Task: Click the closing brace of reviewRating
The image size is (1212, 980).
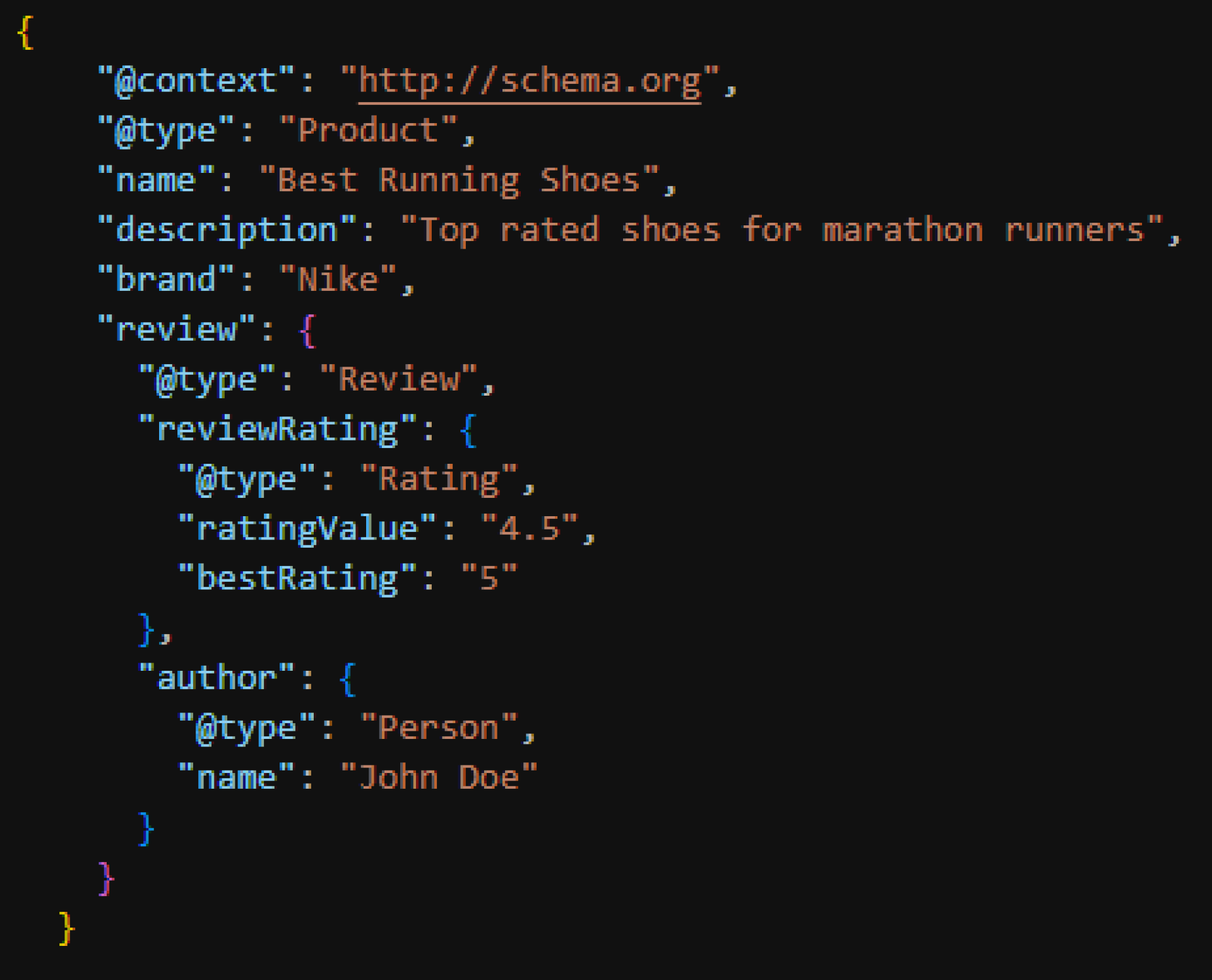Action: coord(146,629)
